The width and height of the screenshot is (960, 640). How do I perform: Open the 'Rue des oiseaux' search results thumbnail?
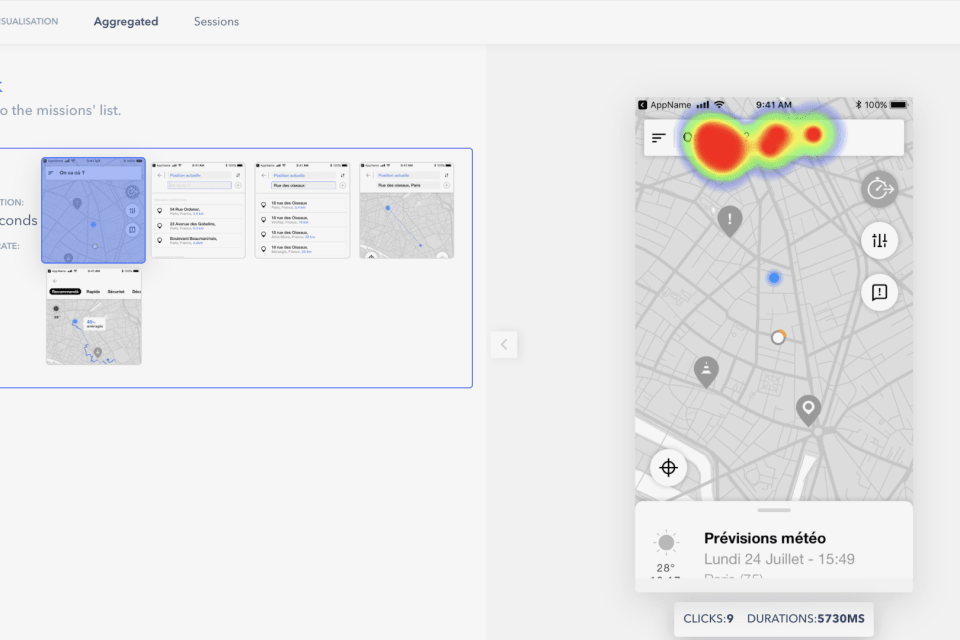[302, 210]
